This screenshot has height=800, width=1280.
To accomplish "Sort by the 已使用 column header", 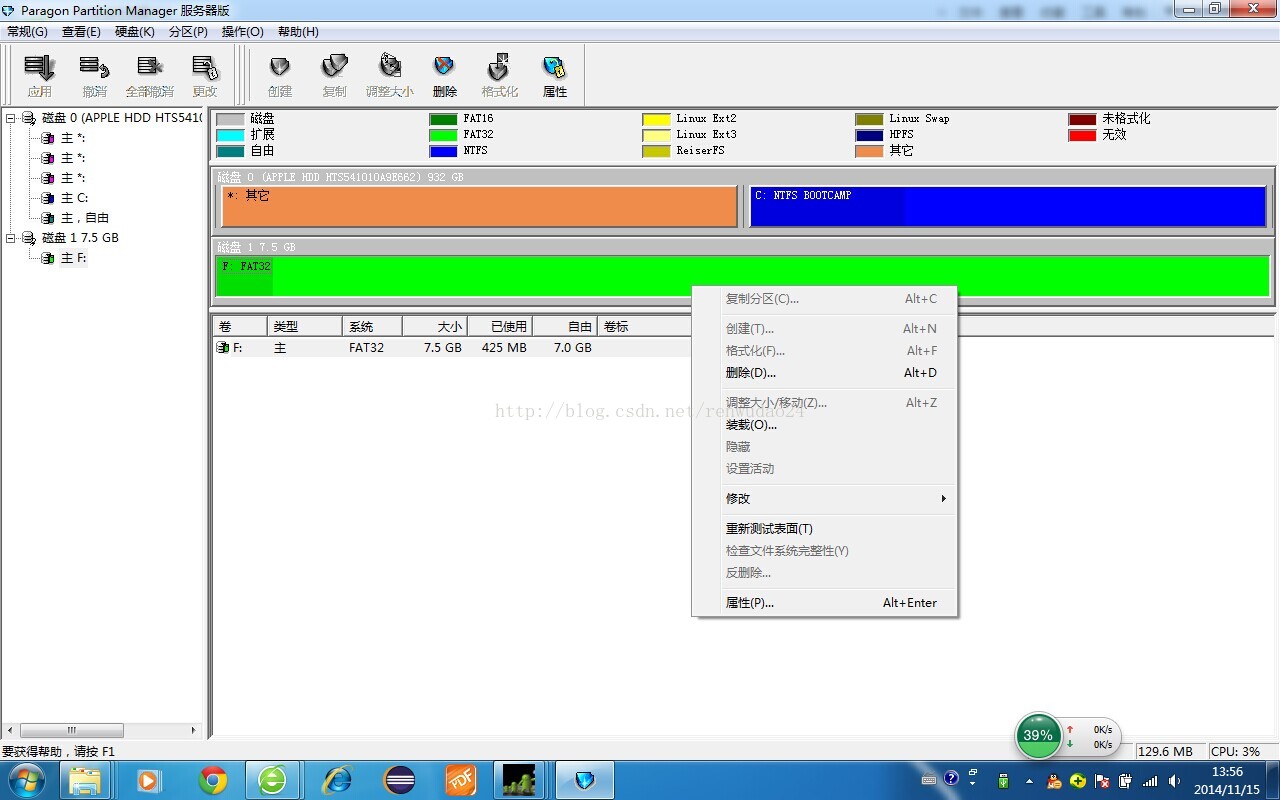I will click(502, 327).
